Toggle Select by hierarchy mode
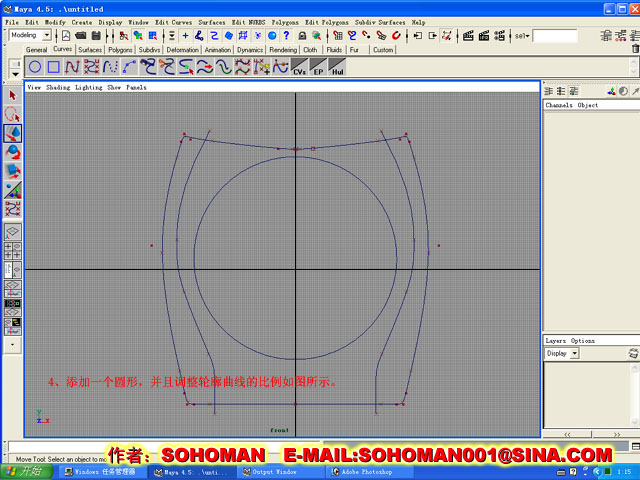 [x=124, y=36]
